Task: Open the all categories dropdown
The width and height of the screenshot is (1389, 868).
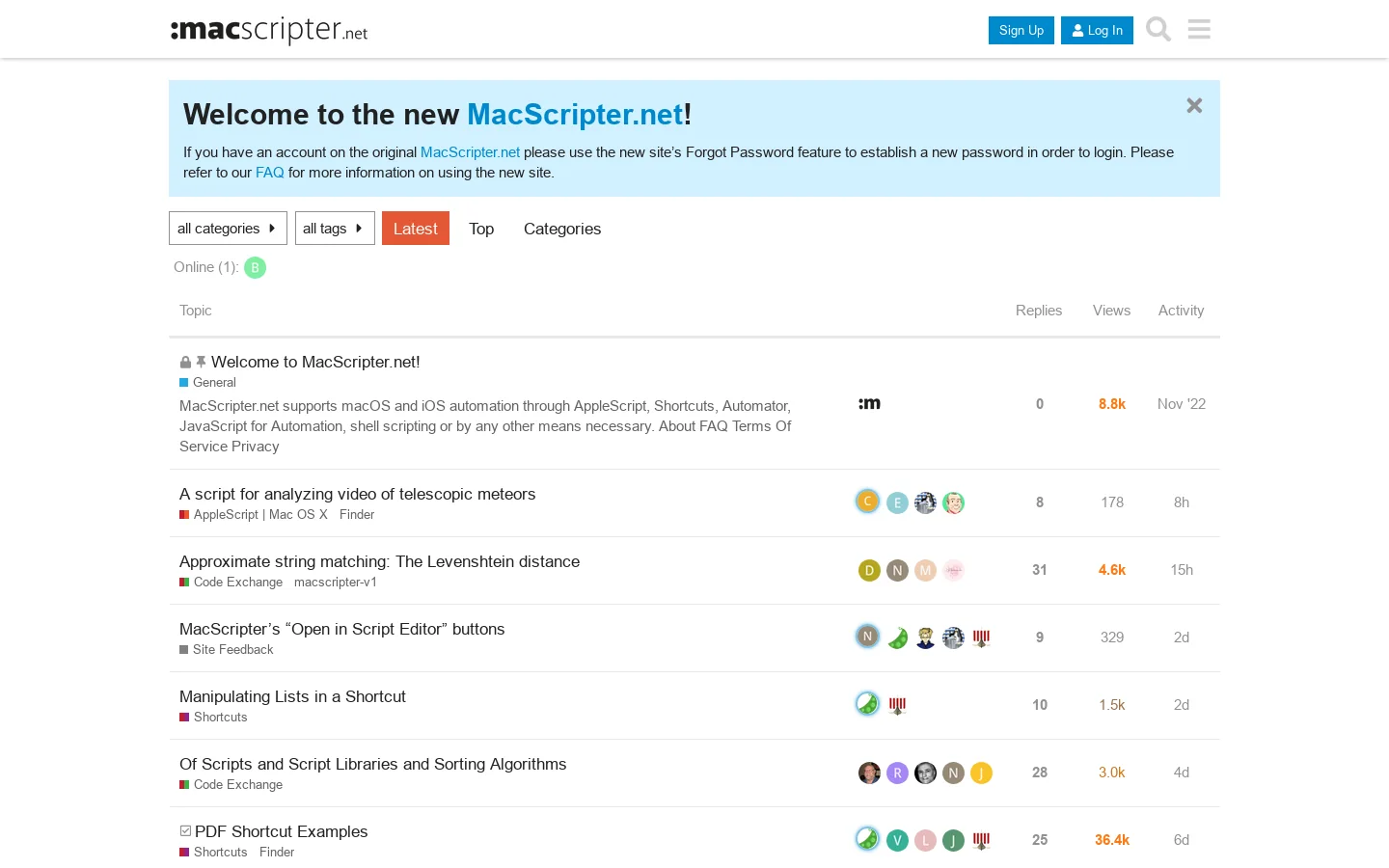Action: tap(228, 229)
